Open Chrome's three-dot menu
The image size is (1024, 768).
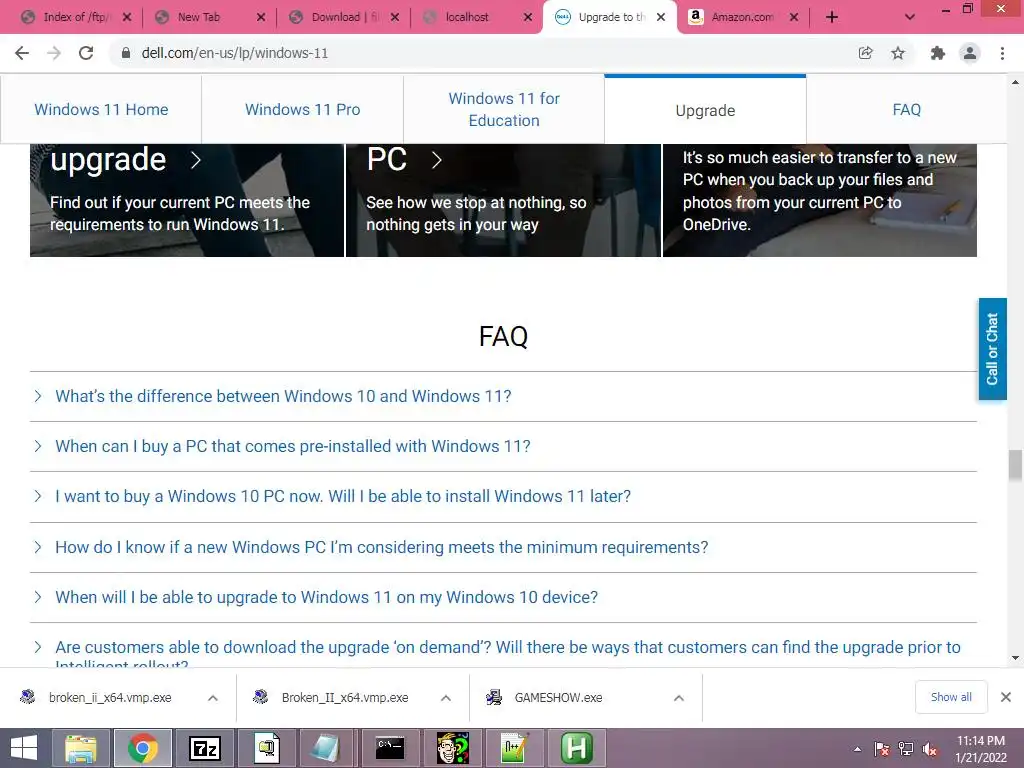click(x=1002, y=53)
